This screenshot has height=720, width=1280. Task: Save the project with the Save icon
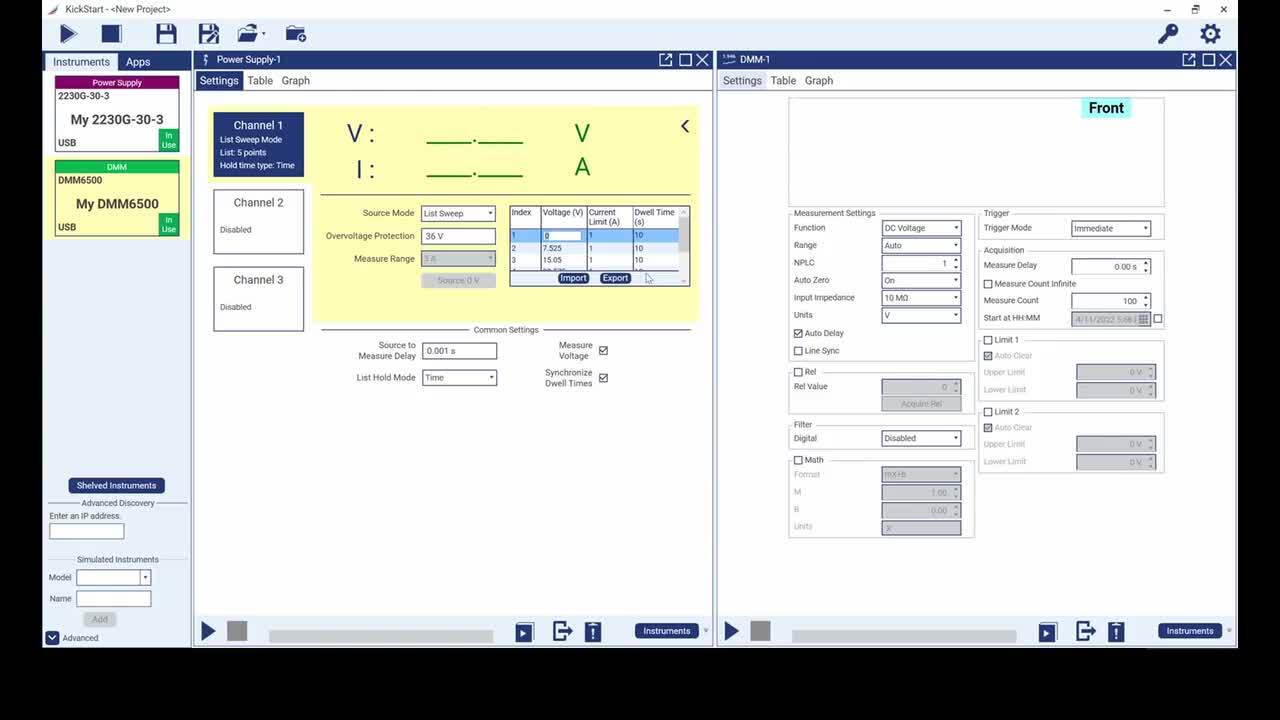point(165,33)
